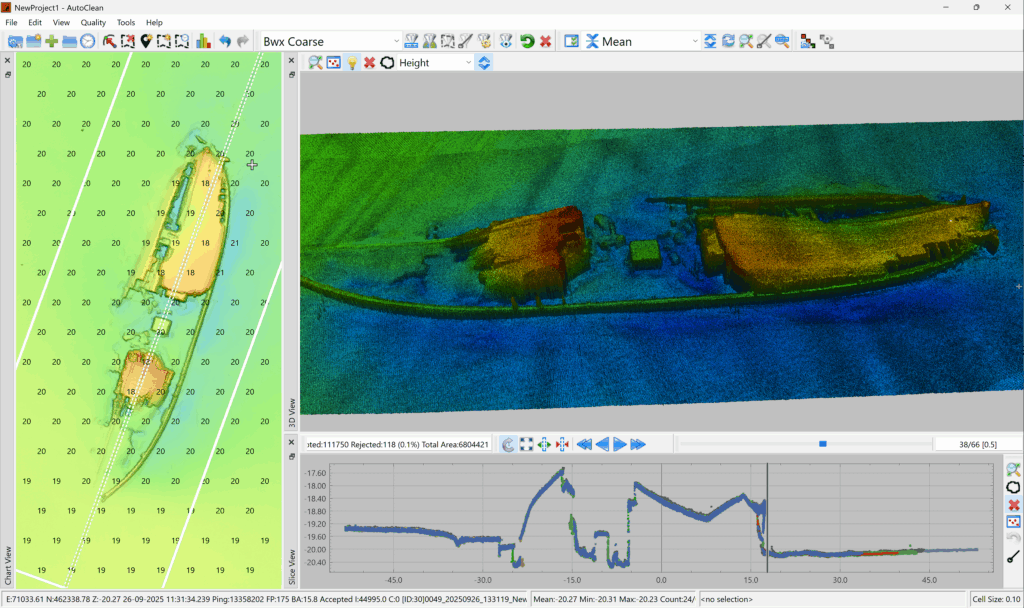Step to next slice with right arrow
The height and width of the screenshot is (608, 1024).
tap(620, 444)
